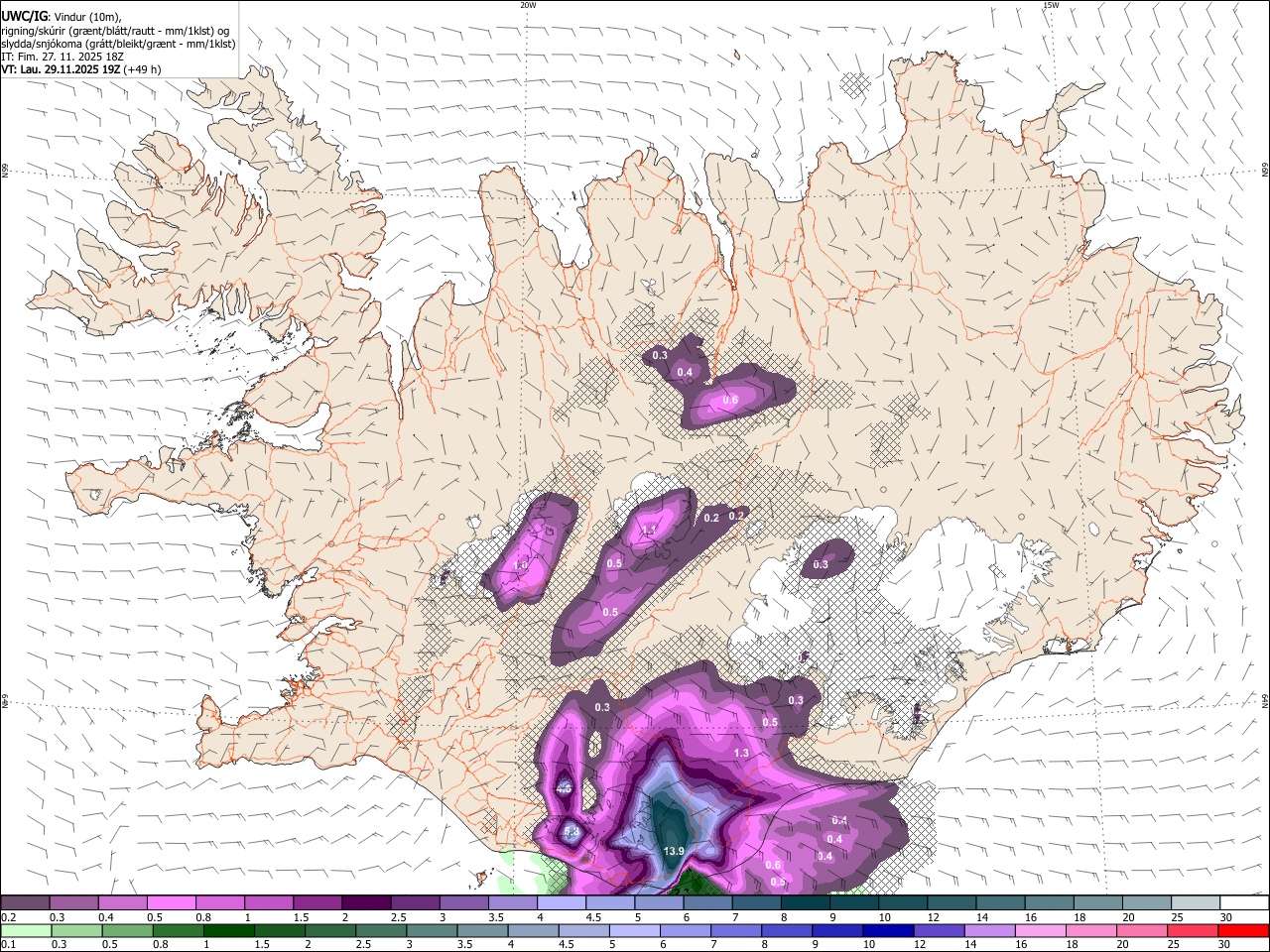Viewport: 1270px width, 952px height.
Task: Click the 1.0 value label in the western snow patch
Action: (520, 565)
